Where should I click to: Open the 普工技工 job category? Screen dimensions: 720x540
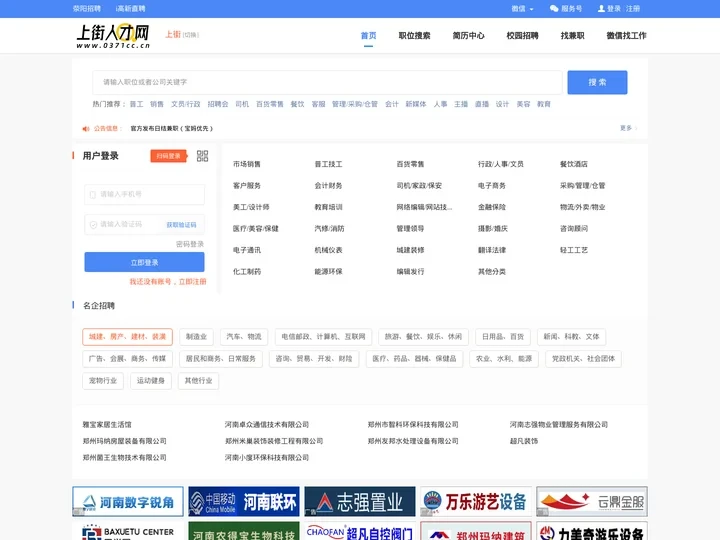pos(328,164)
